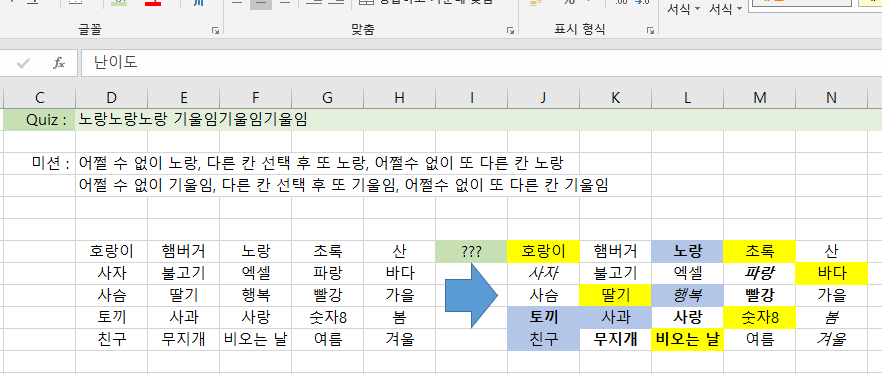The image size is (882, 374).
Task: Select column E header
Action: point(183,98)
